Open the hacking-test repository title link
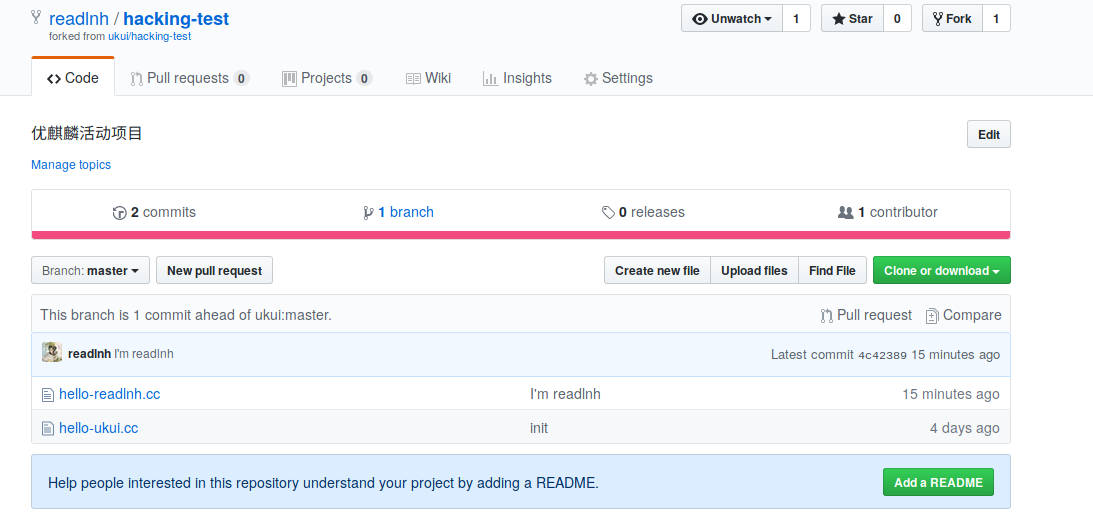Image resolution: width=1093 pixels, height=518 pixels. 176,19
